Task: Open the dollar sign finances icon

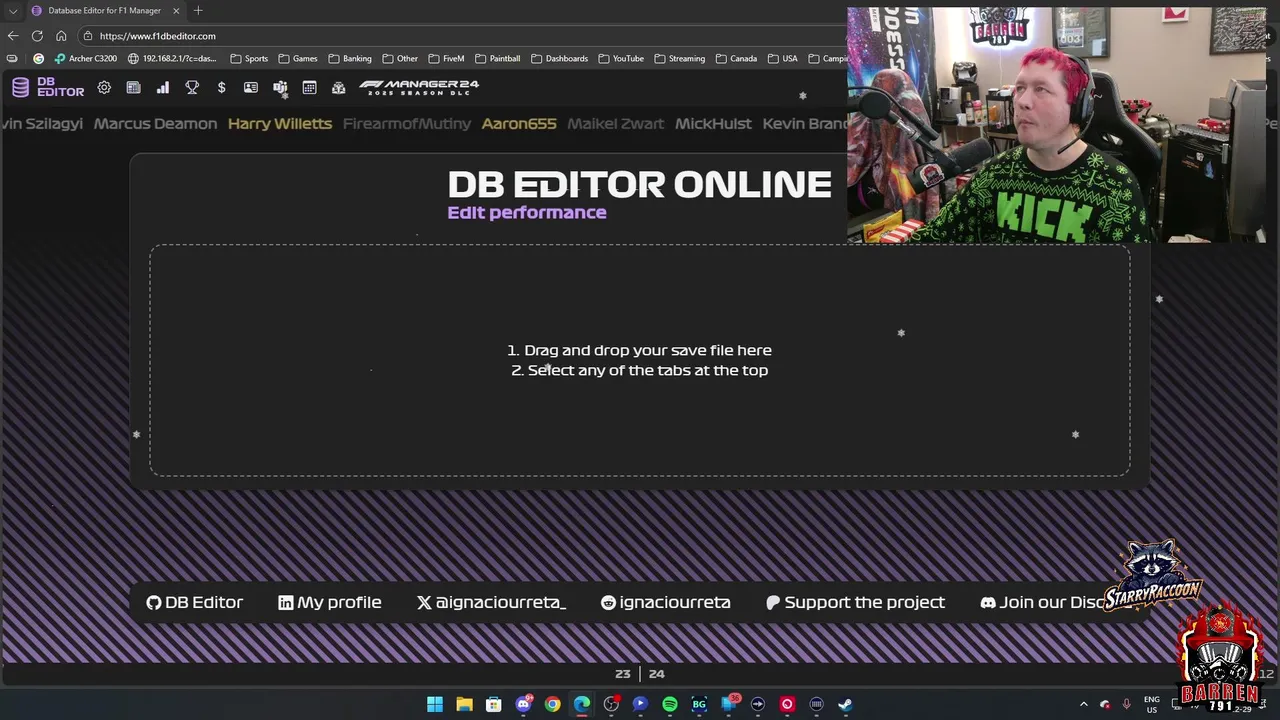Action: point(221,88)
